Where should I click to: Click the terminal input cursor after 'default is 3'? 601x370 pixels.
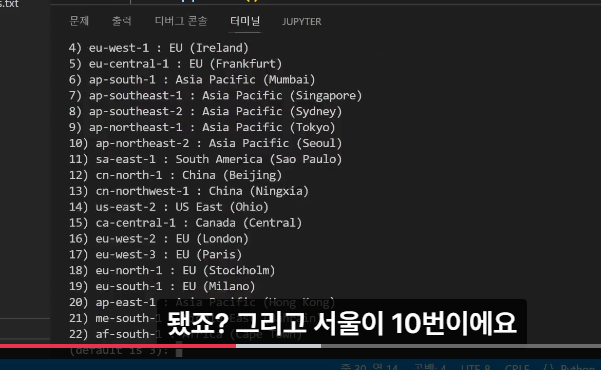[x=179, y=352]
